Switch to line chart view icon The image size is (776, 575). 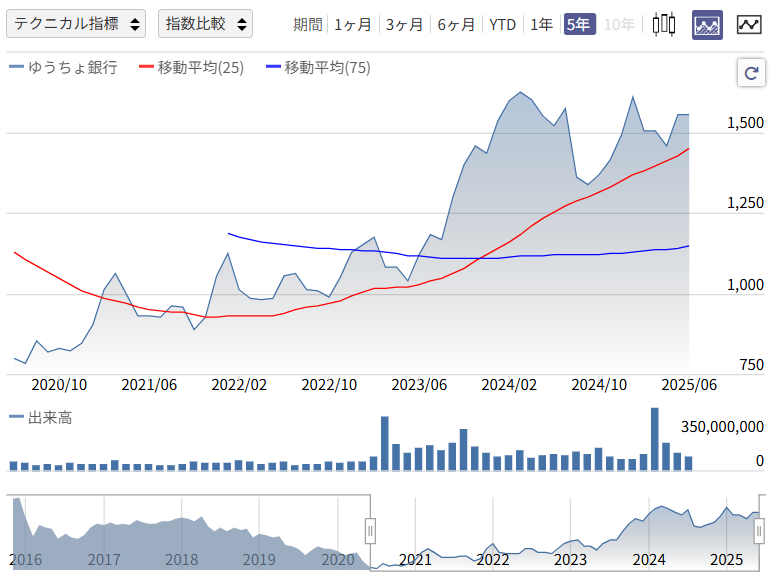tap(749, 24)
